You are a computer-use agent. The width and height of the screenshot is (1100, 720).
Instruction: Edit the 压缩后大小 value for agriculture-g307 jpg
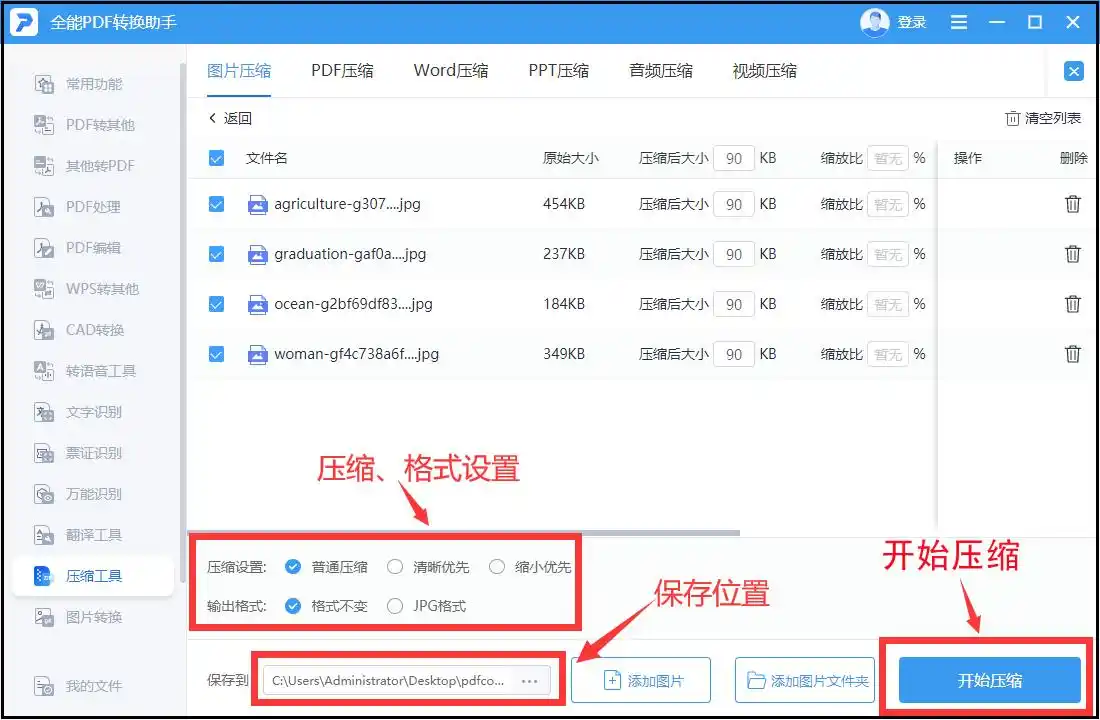point(733,204)
